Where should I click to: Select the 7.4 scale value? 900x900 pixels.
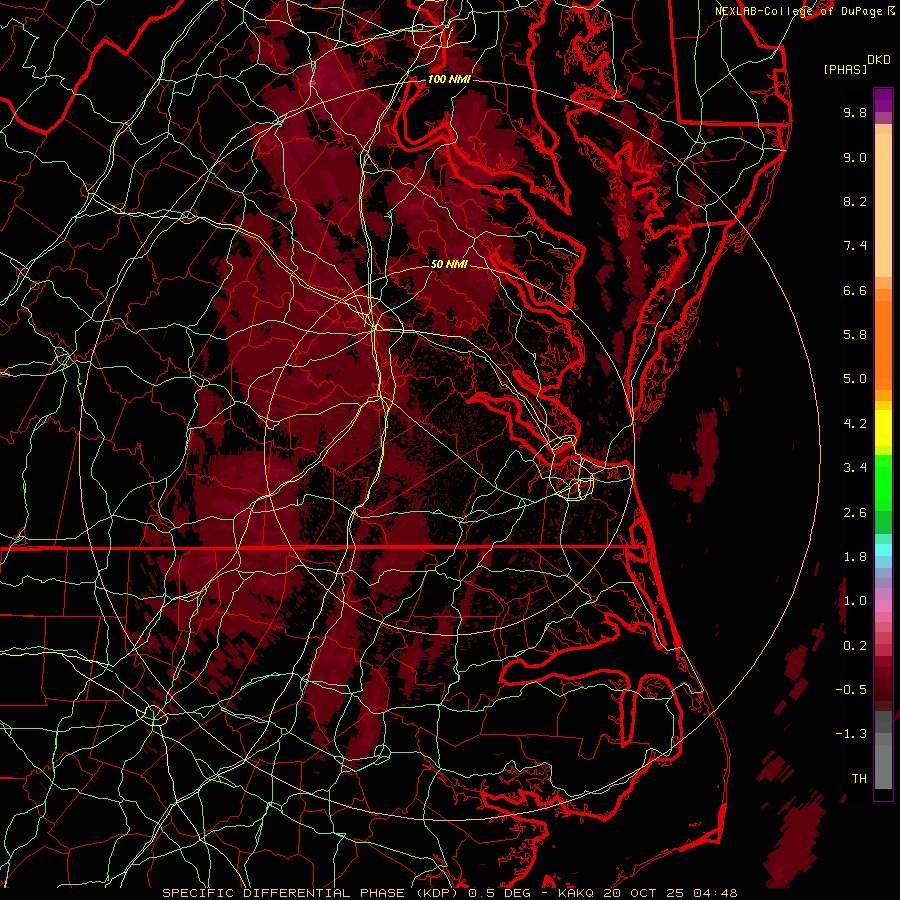tap(855, 246)
